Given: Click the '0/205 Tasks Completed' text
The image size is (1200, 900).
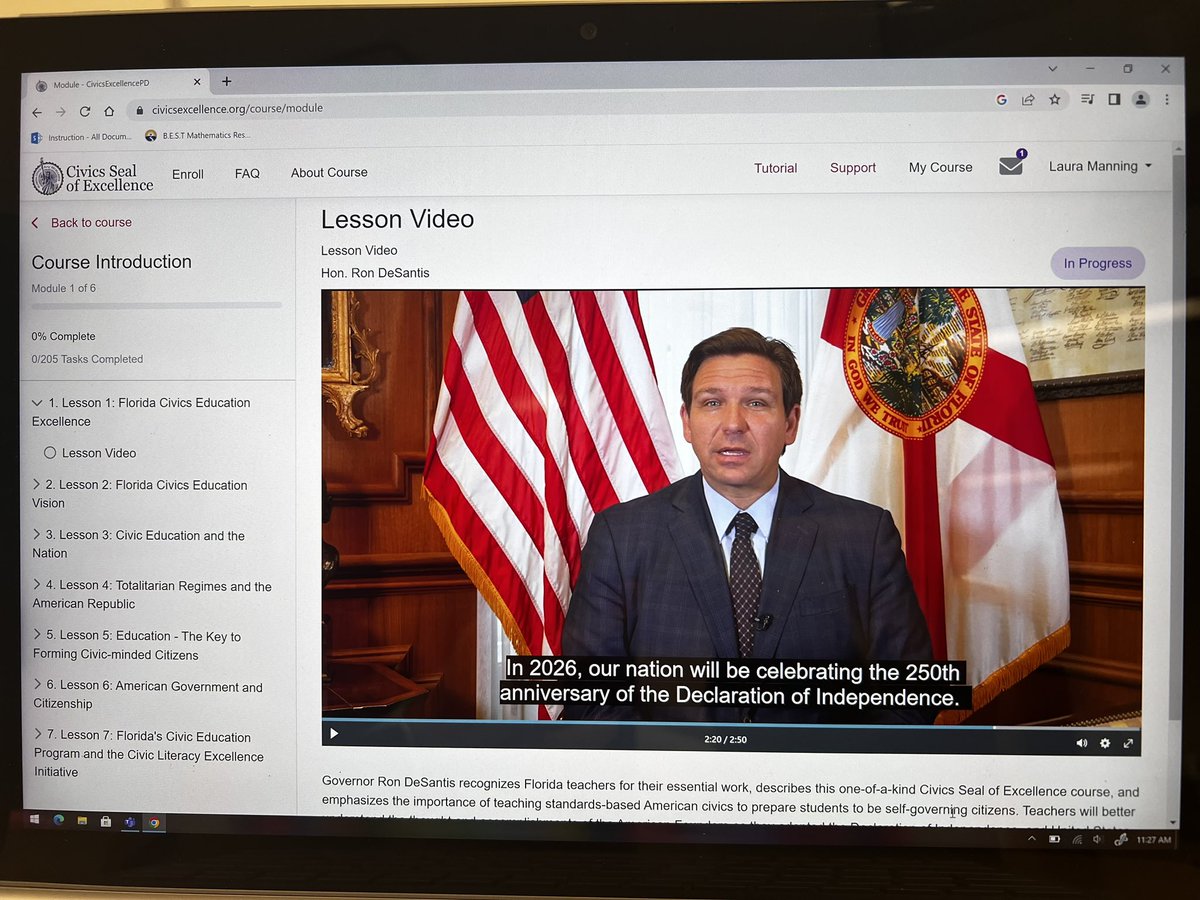Looking at the screenshot, I should click(x=87, y=359).
